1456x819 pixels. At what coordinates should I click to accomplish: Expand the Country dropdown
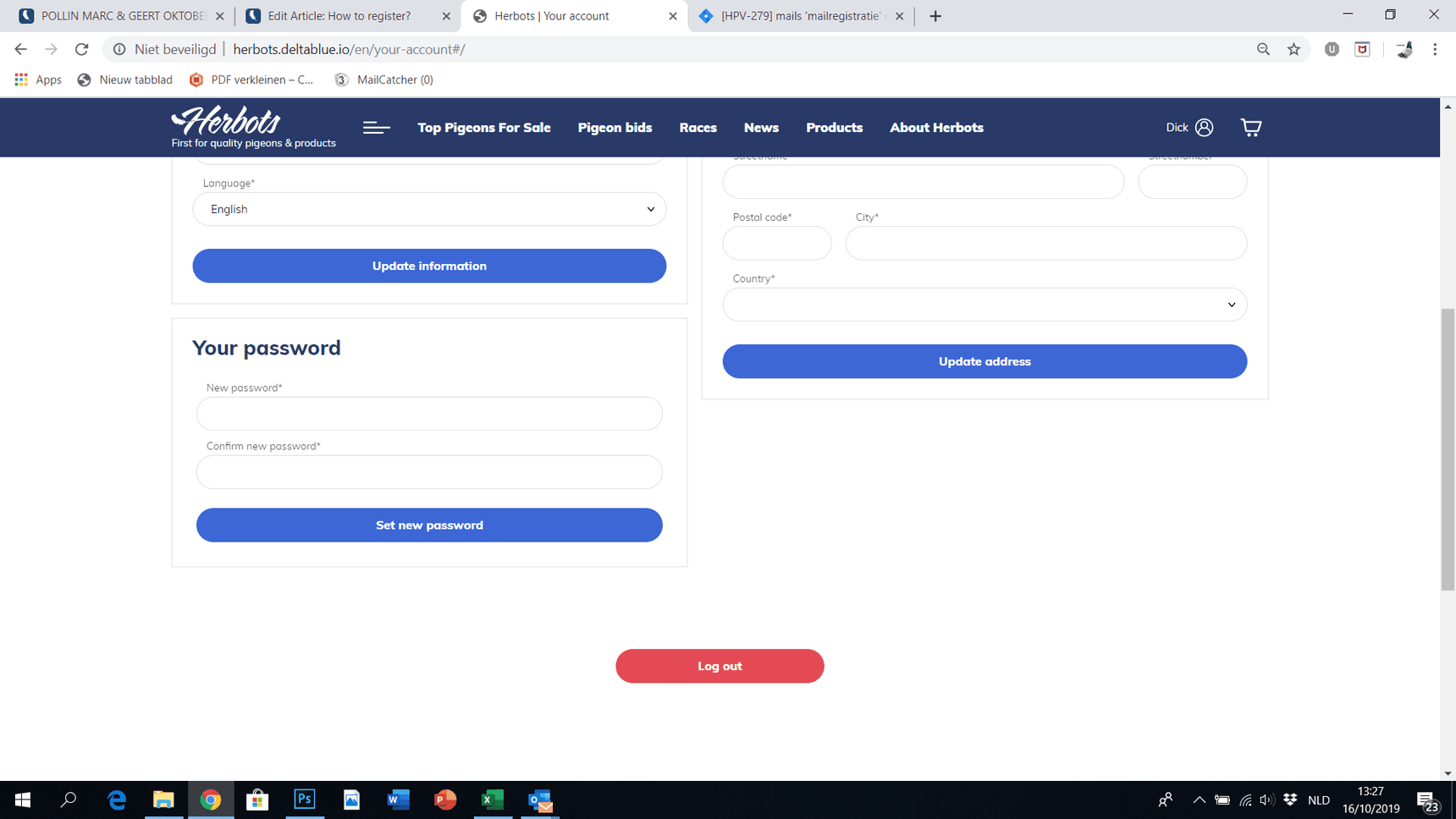[x=984, y=305]
